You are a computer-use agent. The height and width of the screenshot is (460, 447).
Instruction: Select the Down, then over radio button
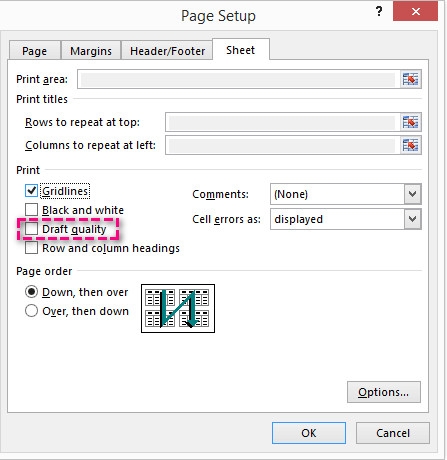(31, 292)
